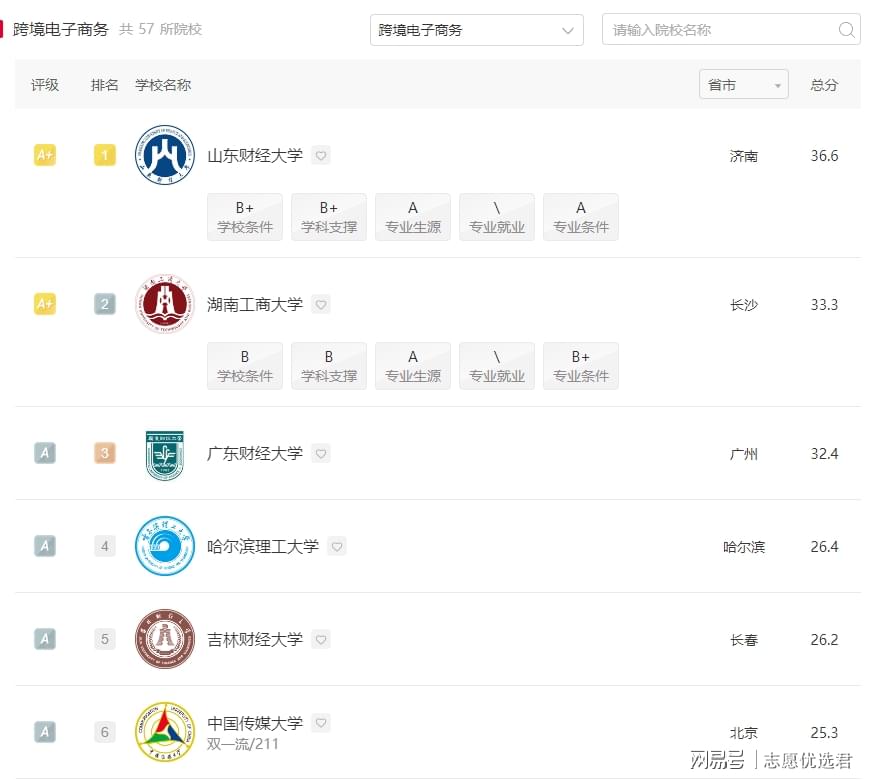Click city 长春
Image resolution: width=871 pixels, height=780 pixels.
pyautogui.click(x=744, y=640)
